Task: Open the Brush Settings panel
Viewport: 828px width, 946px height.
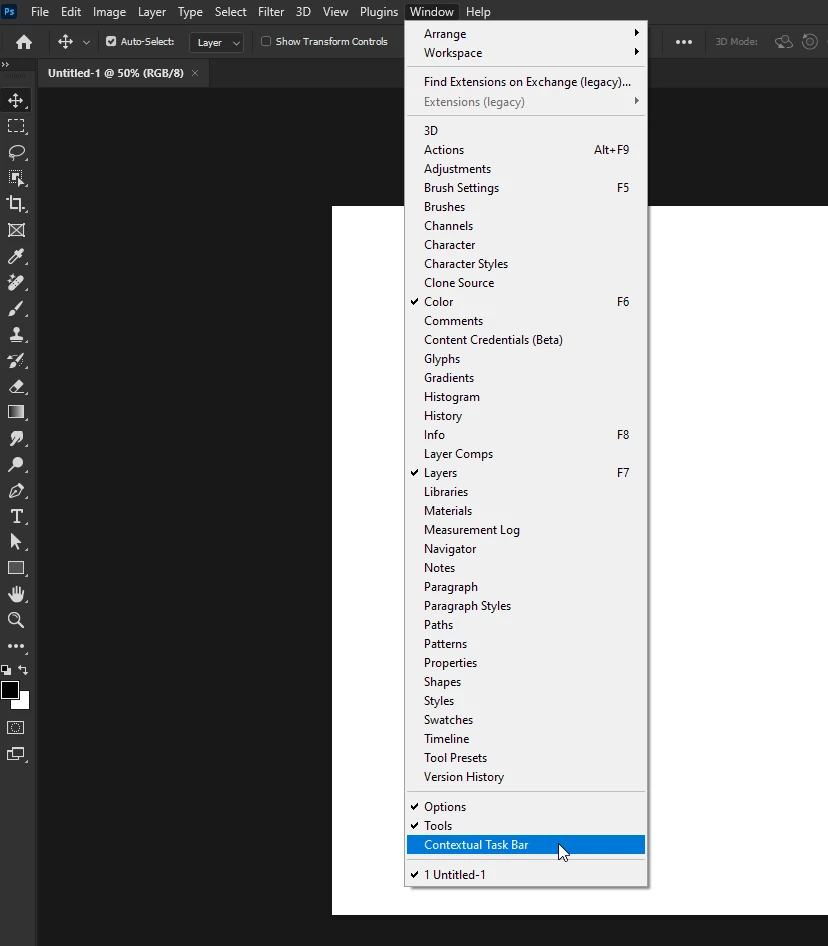Action: (x=526, y=188)
